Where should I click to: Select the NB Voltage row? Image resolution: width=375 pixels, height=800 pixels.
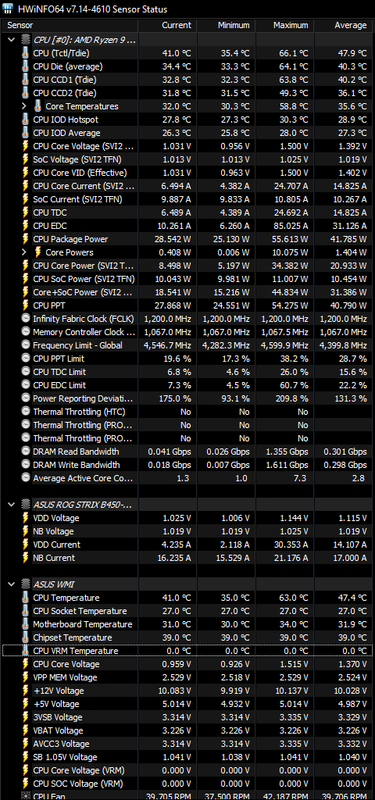coord(187,531)
